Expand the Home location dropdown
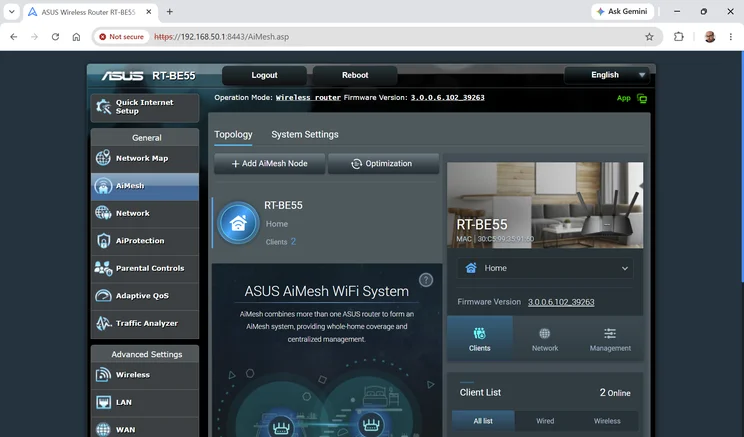744x437 pixels. tap(545, 268)
